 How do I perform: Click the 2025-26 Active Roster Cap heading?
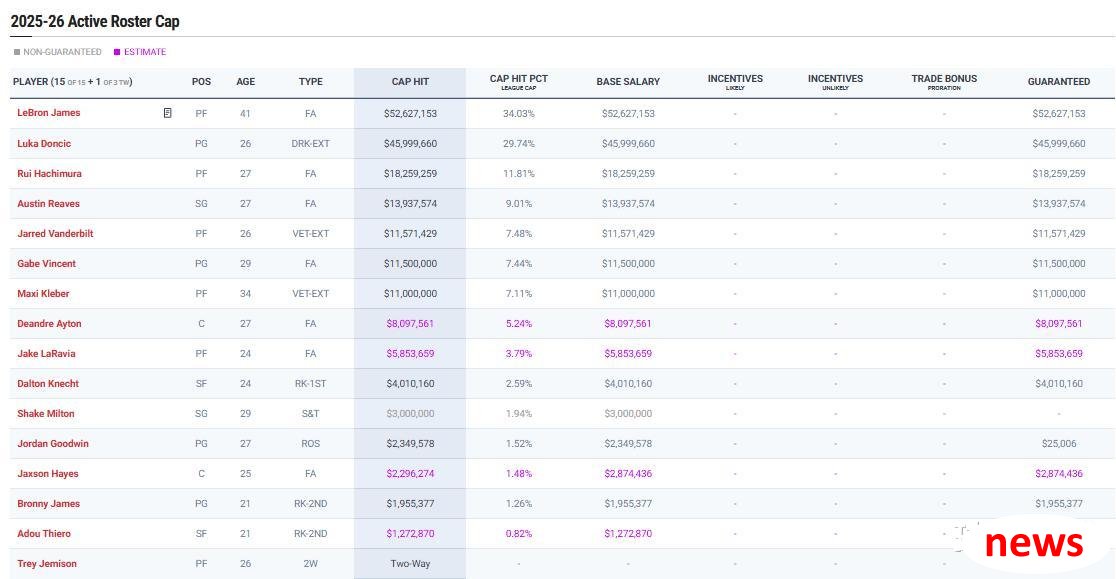(x=95, y=21)
